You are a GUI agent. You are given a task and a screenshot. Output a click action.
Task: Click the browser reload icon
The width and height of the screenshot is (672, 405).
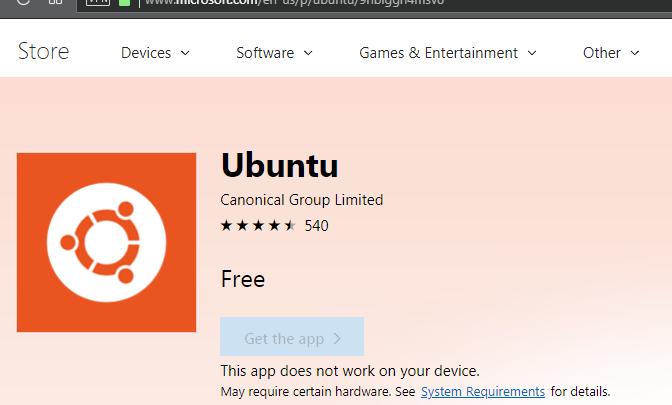click(22, 2)
